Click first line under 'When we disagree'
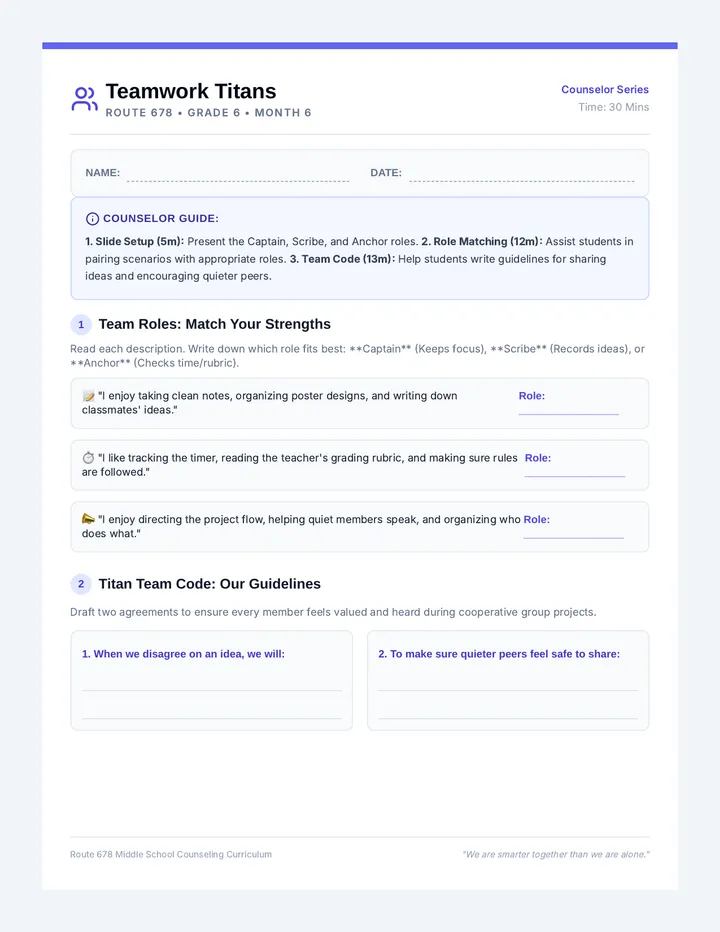Image resolution: width=720 pixels, height=932 pixels. [x=212, y=690]
